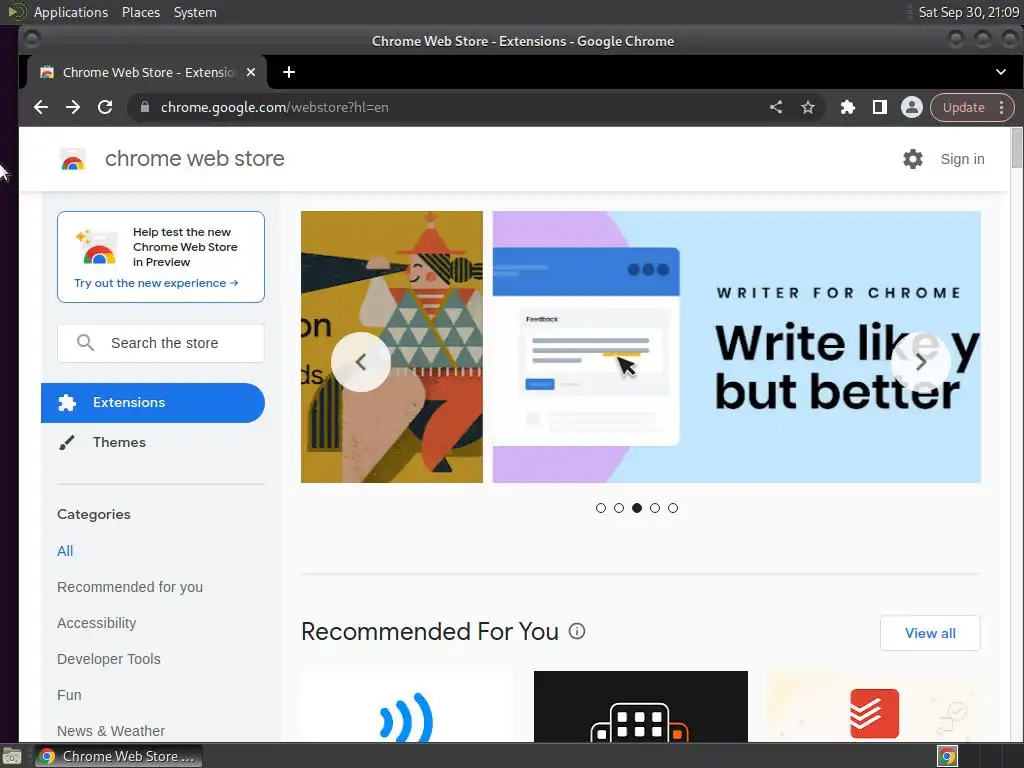Click the show desktop icon in bottom panel
The height and width of the screenshot is (768, 1024).
pos(12,756)
